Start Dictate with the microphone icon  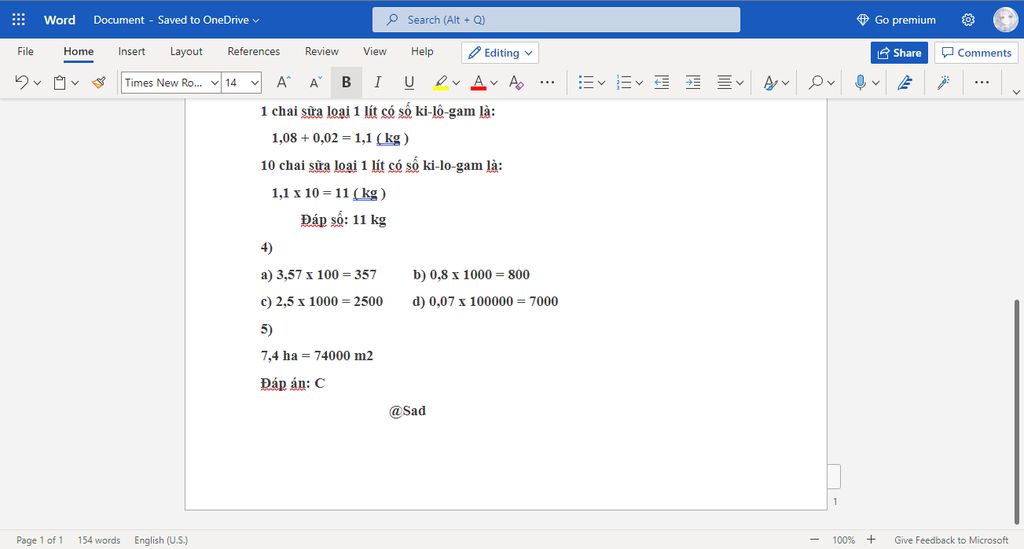pos(861,82)
